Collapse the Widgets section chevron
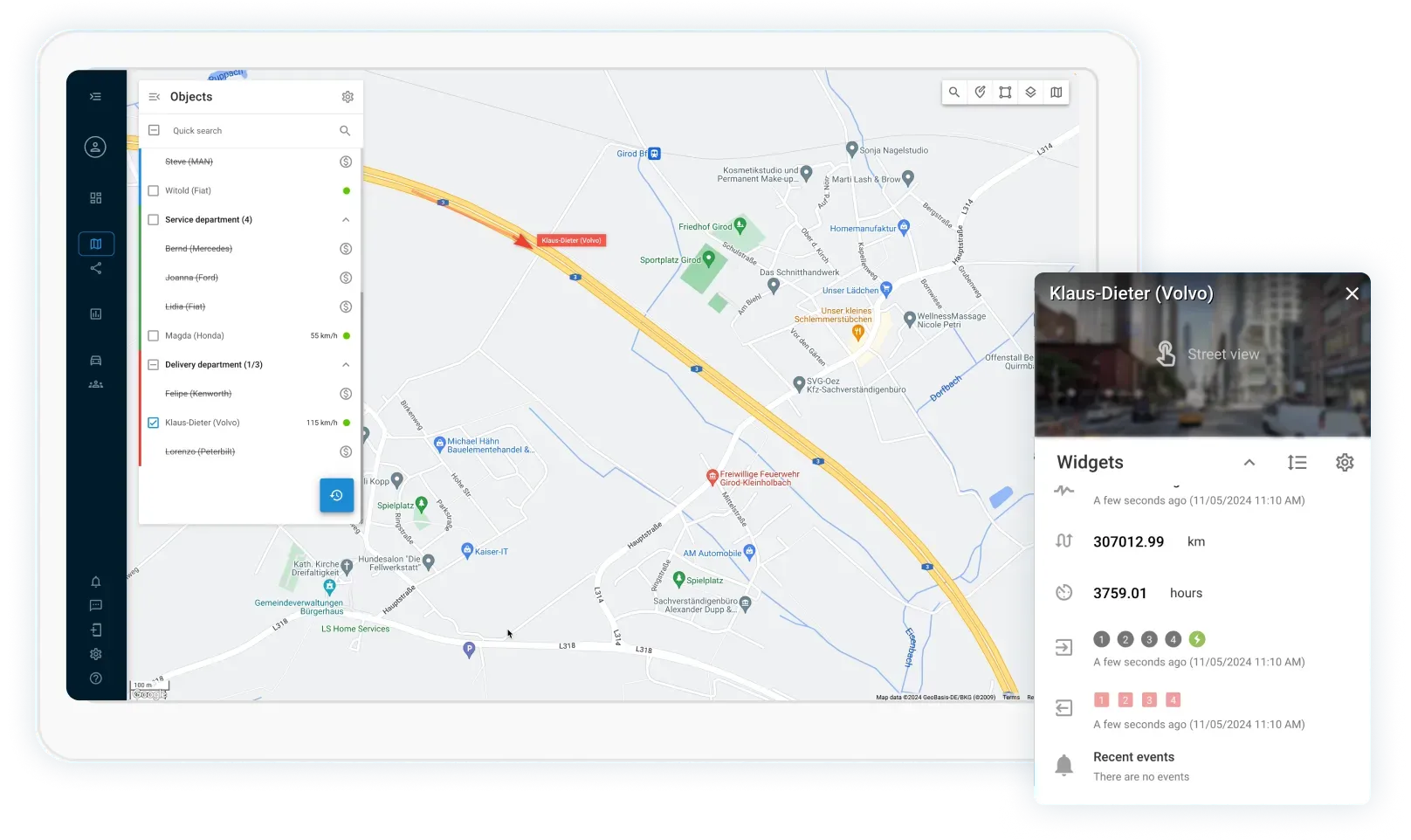The image size is (1411, 840). tap(1249, 463)
